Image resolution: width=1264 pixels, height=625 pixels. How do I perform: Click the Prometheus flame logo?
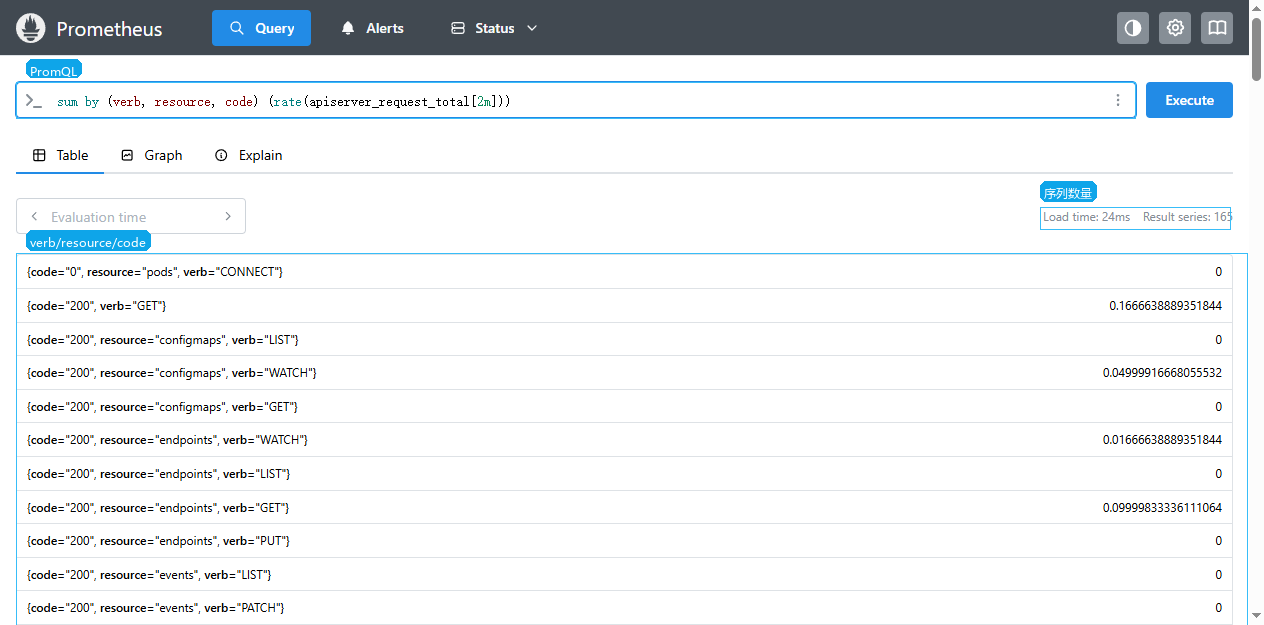coord(31,28)
